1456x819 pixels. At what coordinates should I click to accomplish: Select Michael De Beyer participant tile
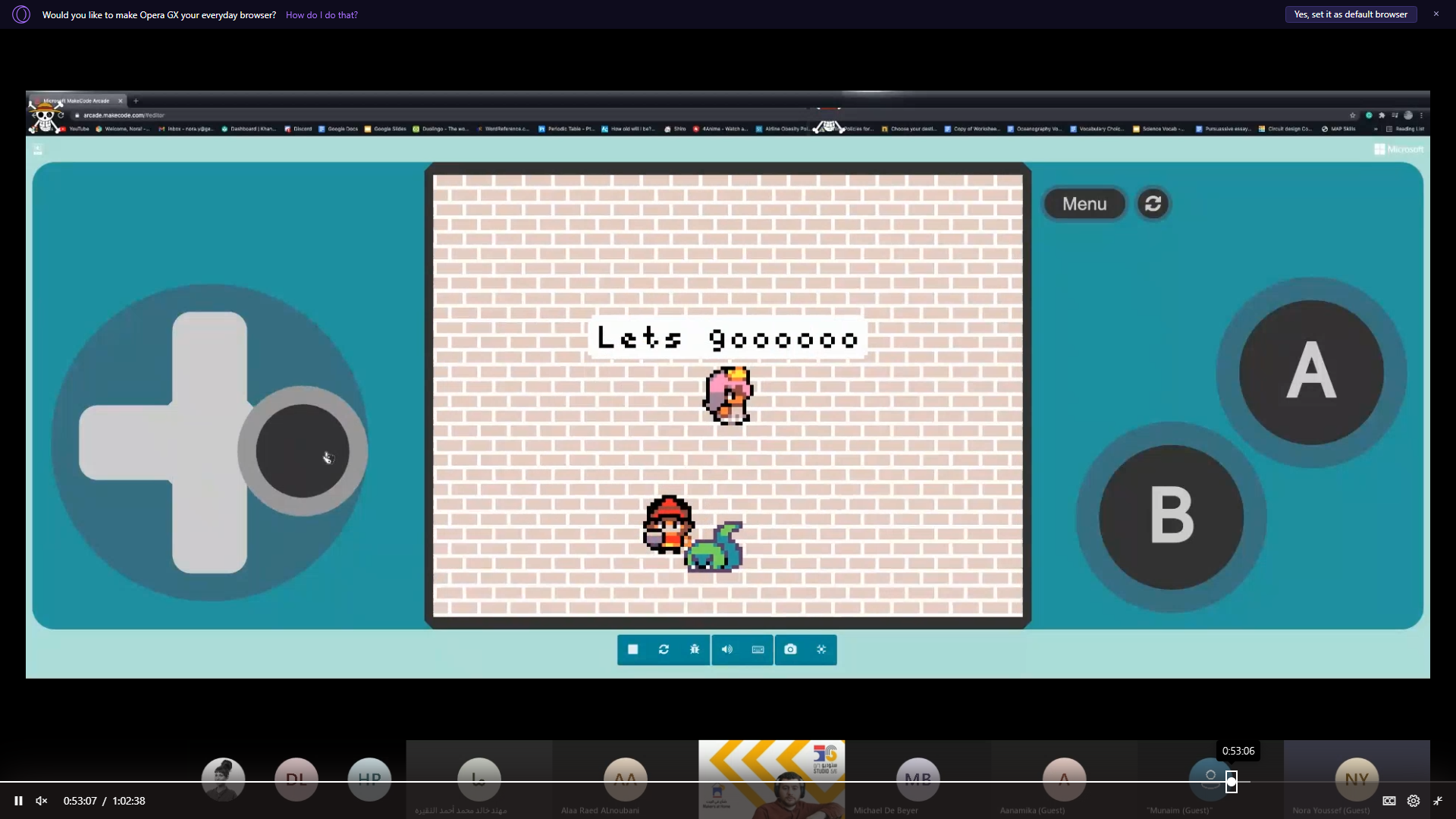918,780
